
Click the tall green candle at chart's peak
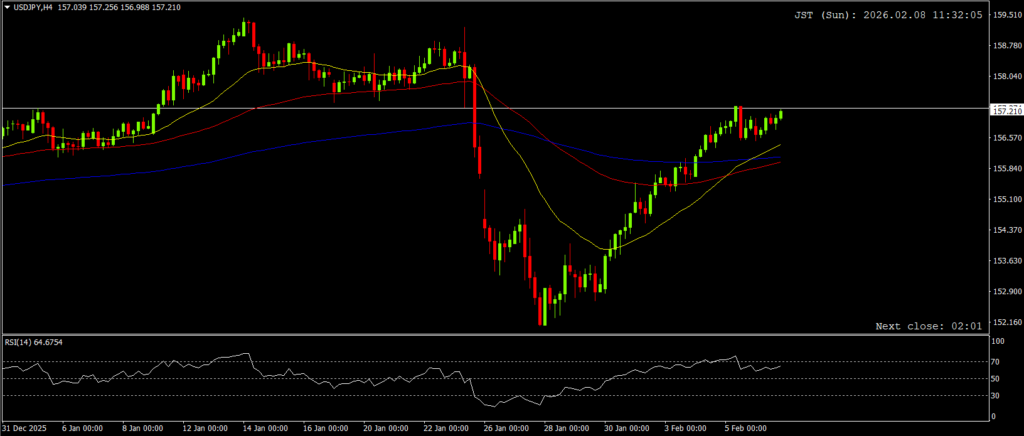[244, 28]
